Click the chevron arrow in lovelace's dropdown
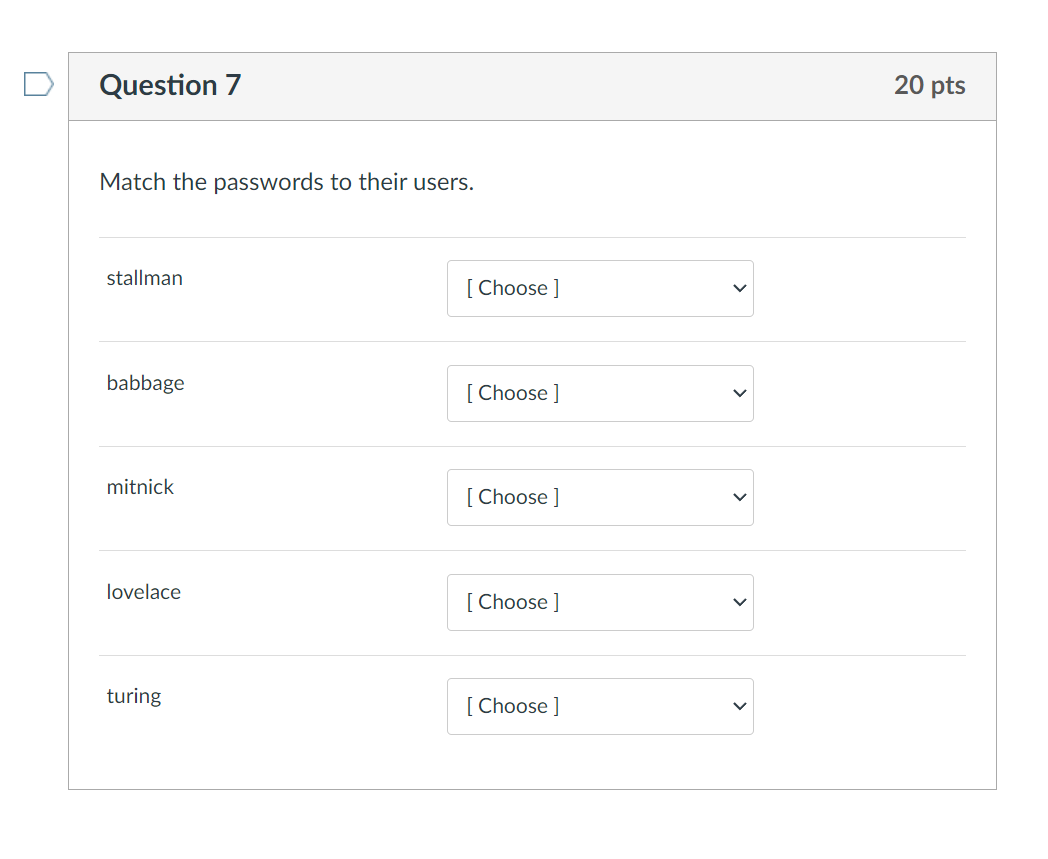 pyautogui.click(x=738, y=602)
